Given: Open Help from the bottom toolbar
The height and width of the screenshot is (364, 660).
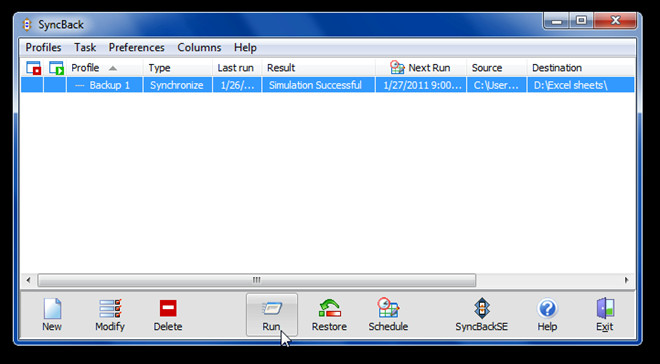Looking at the screenshot, I should (547, 315).
